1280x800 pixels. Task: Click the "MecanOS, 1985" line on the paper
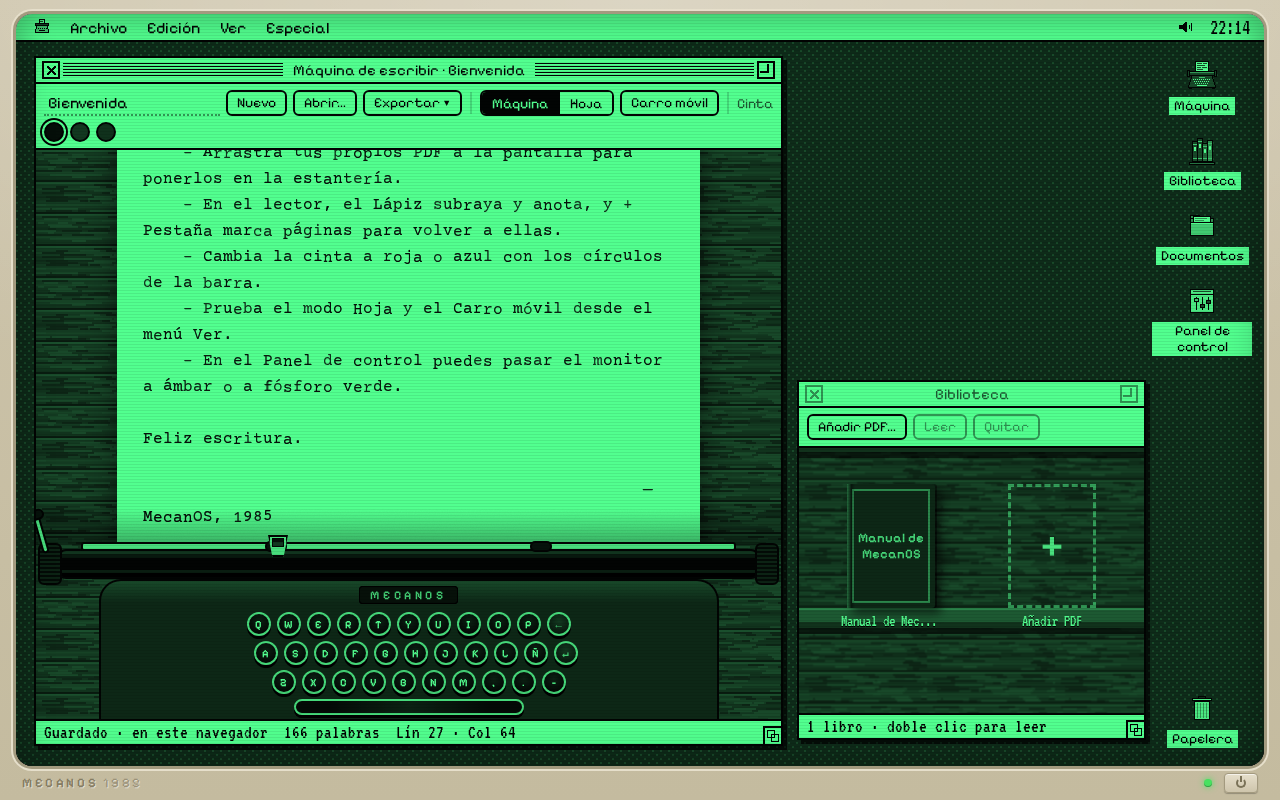pos(208,517)
